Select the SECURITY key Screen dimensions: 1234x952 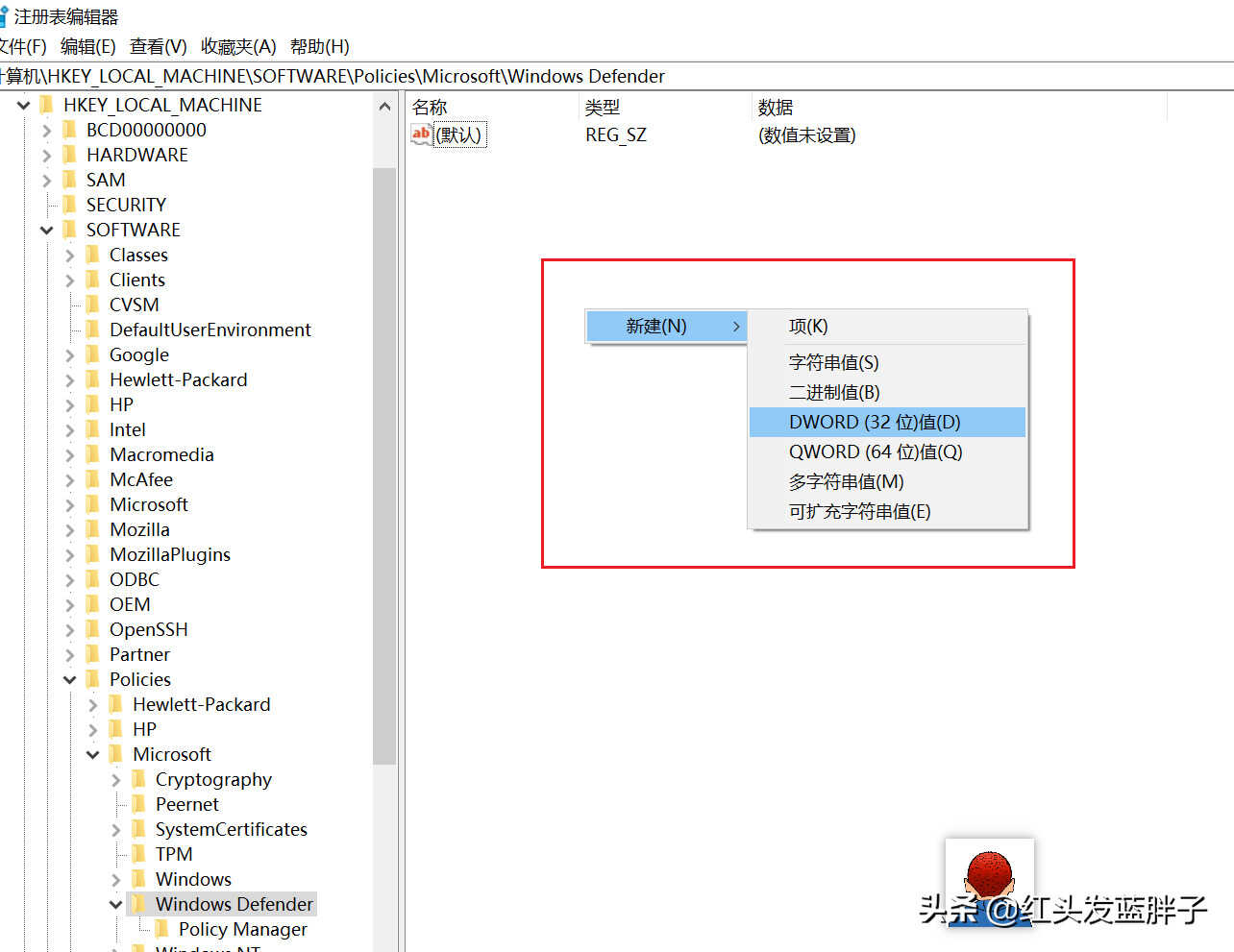[x=126, y=205]
